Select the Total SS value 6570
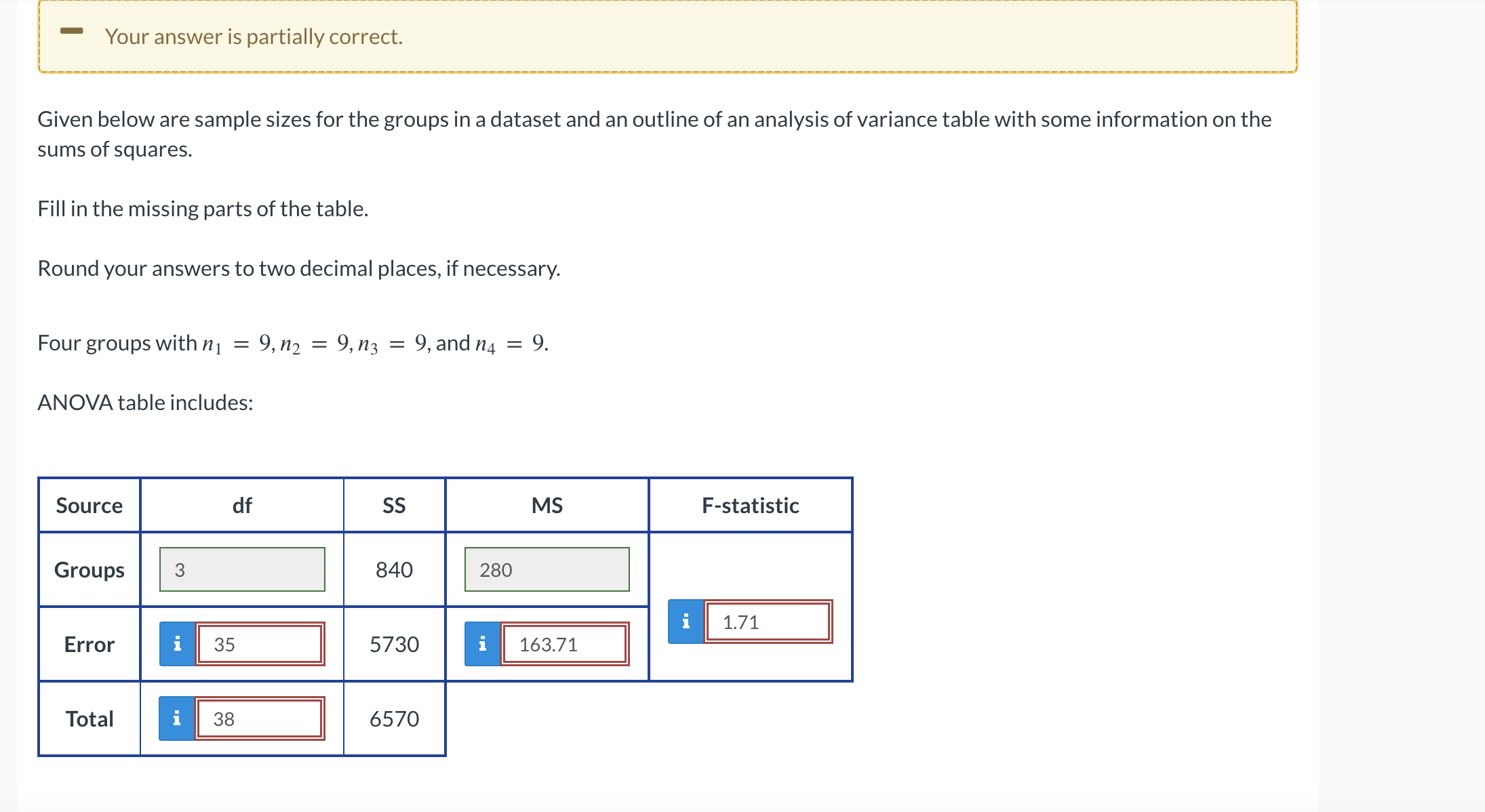1485x812 pixels. 395,718
